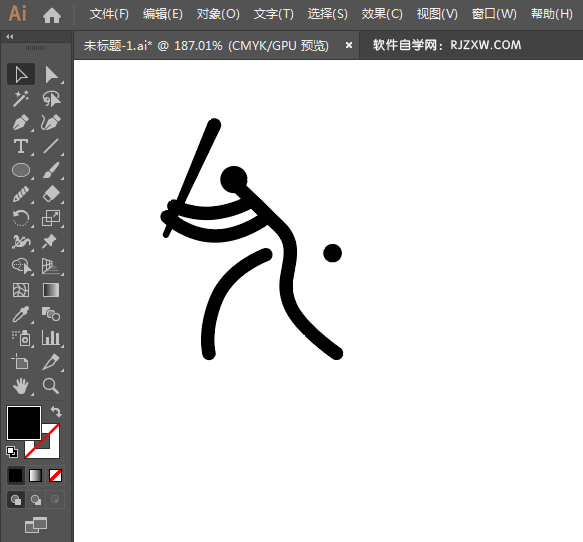
Task: Open the 窗口(W) menu
Action: 494,14
